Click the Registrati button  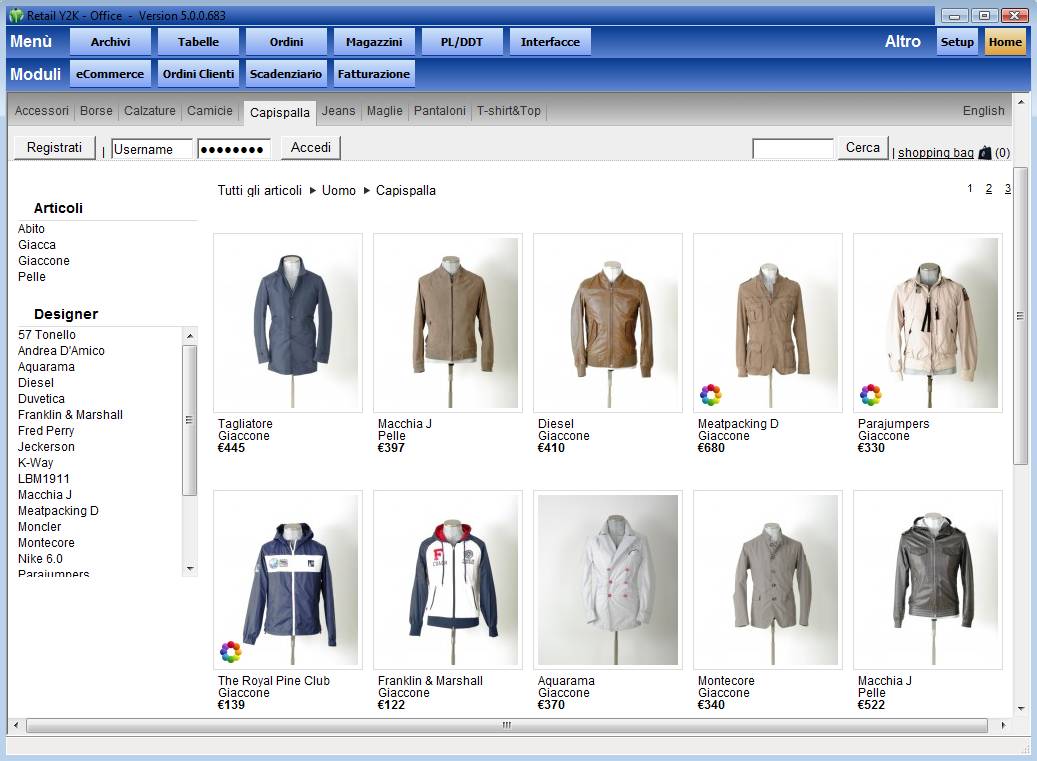[x=54, y=147]
